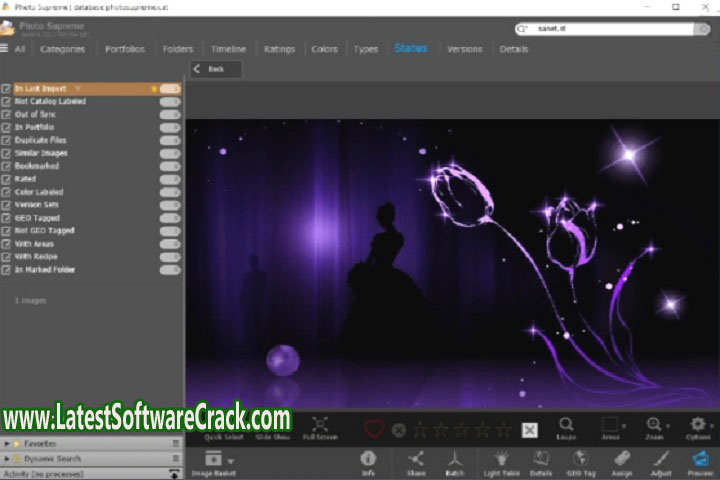Show the Info panel
Viewport: 720px width, 480px height.
point(368,458)
